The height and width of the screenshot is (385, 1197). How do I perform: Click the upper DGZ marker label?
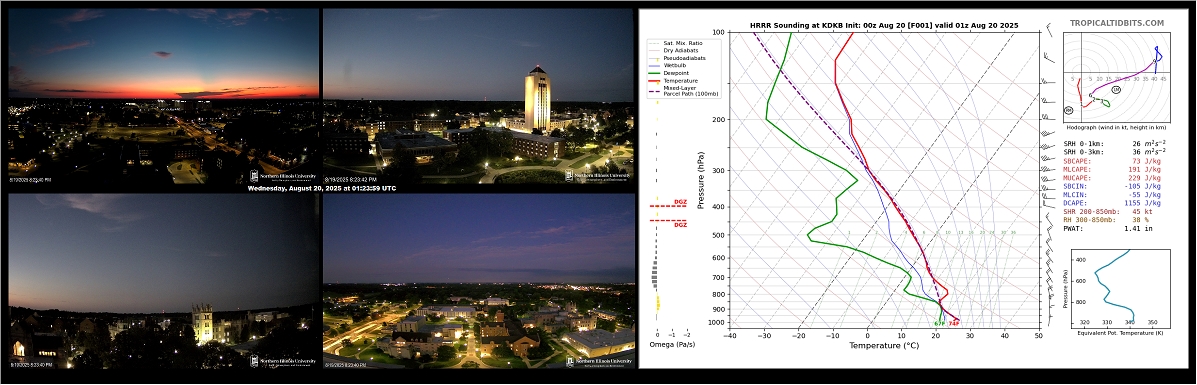[x=680, y=202]
